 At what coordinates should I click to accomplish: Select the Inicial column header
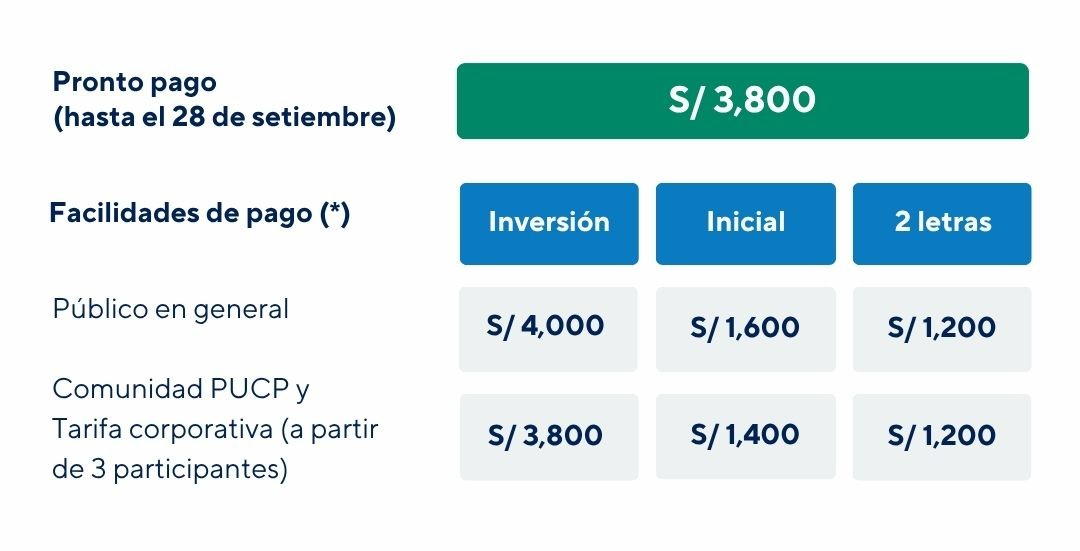746,224
